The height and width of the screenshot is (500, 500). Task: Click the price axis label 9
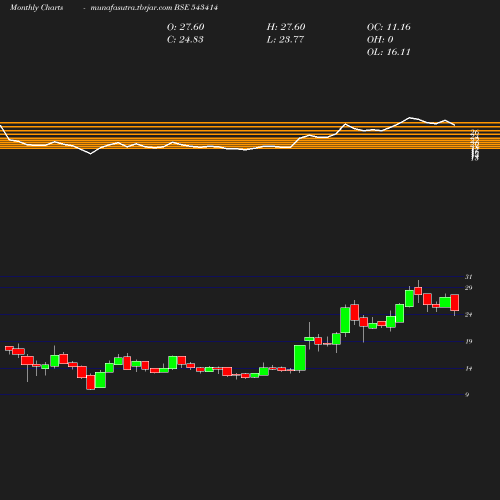pos(467,395)
